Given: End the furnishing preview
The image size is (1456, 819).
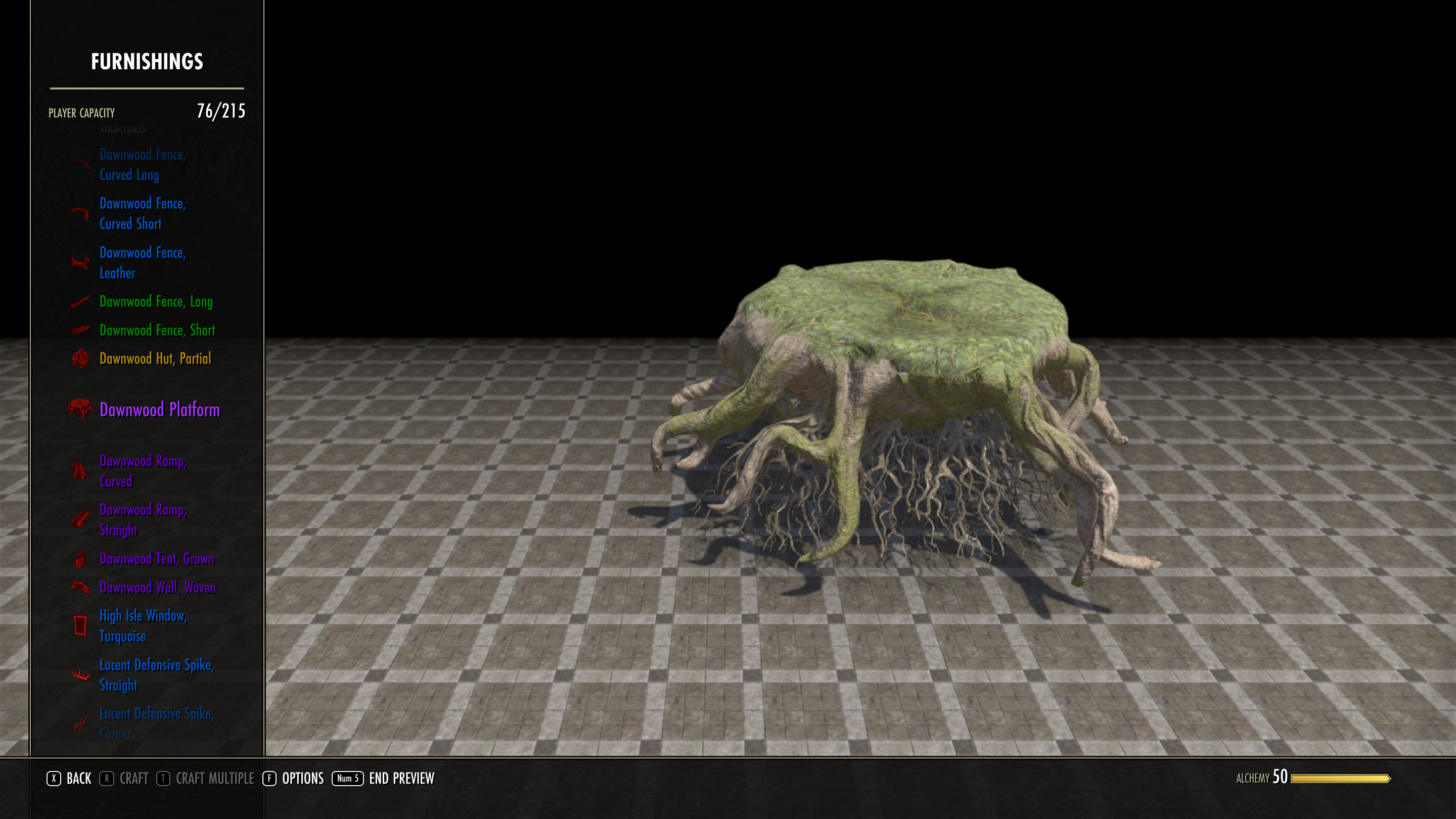Looking at the screenshot, I should click(383, 779).
